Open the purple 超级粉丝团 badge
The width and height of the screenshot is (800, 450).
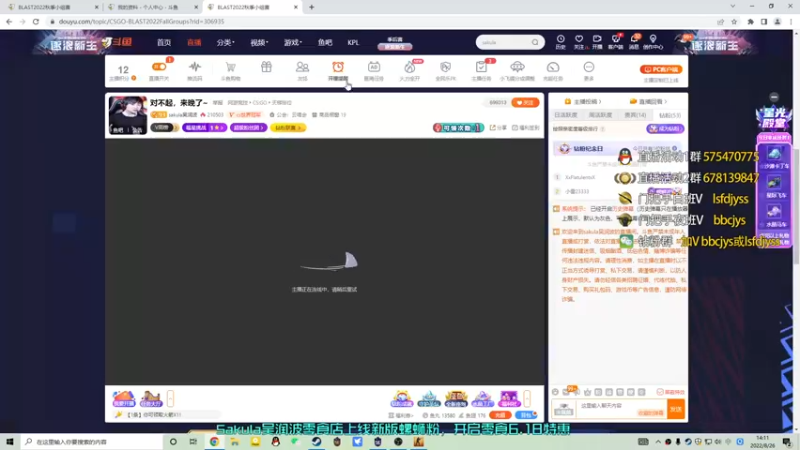coord(248,128)
